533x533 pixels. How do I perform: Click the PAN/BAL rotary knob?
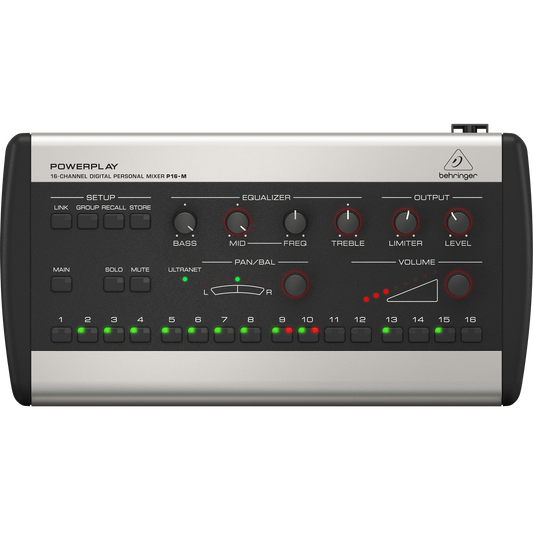coord(295,285)
